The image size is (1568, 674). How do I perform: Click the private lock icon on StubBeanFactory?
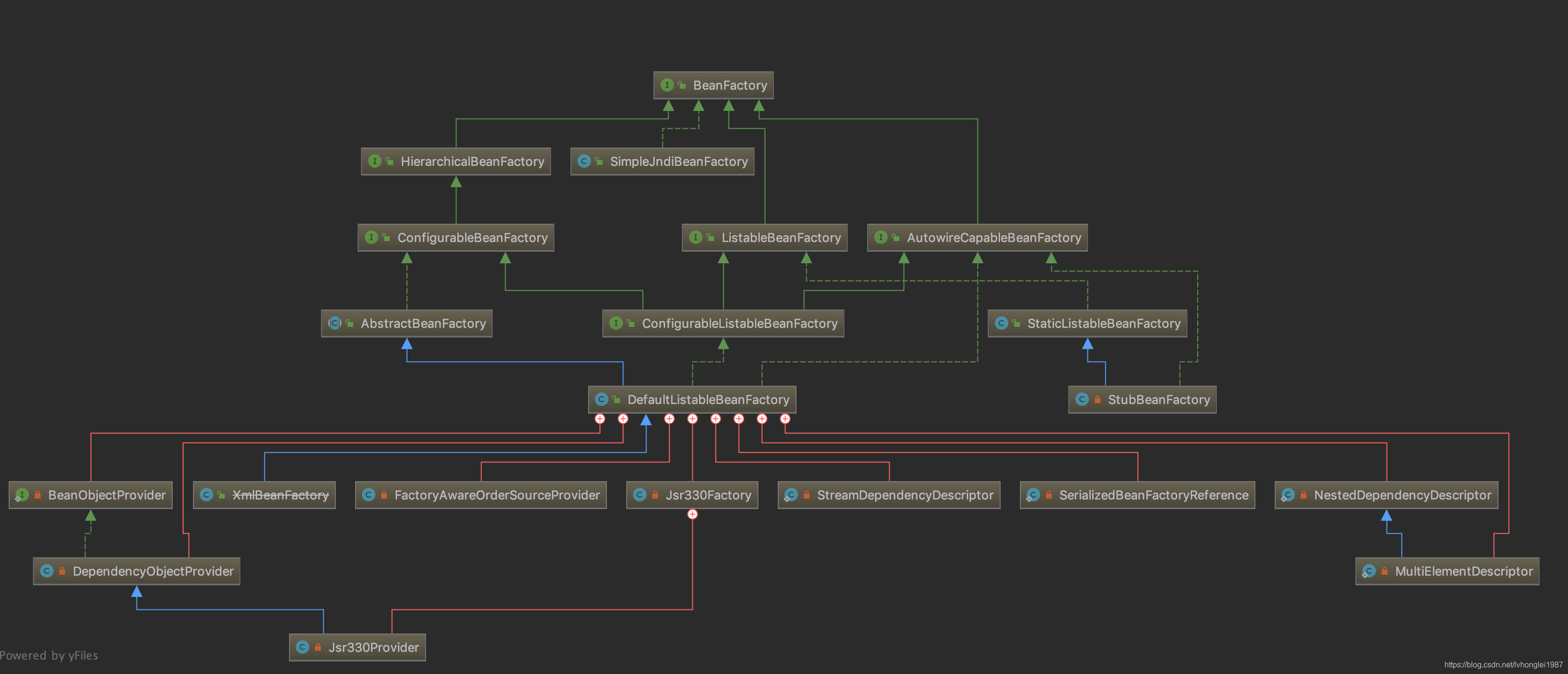pos(1098,400)
